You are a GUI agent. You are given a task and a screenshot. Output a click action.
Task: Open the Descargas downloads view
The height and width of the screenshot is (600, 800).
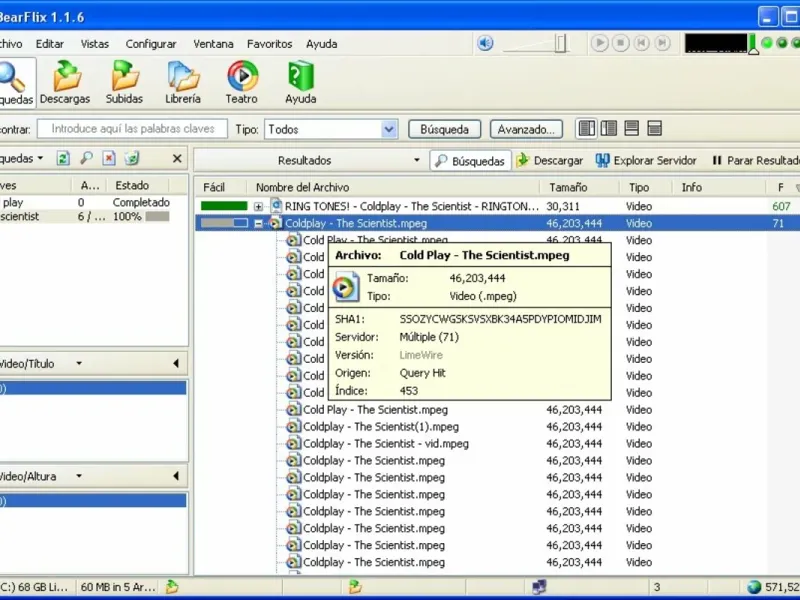[65, 82]
